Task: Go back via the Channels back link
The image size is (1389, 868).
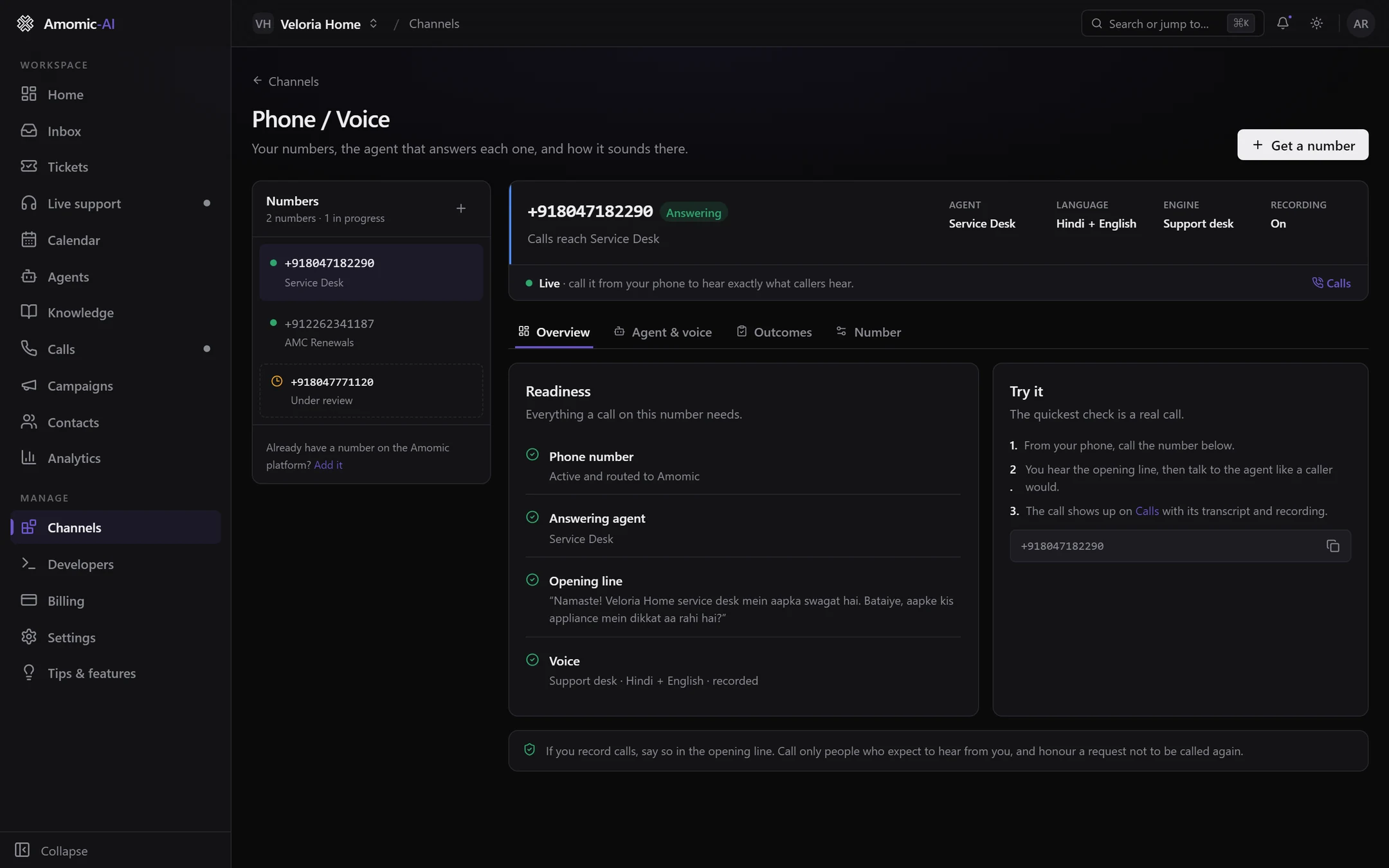Action: click(x=286, y=81)
